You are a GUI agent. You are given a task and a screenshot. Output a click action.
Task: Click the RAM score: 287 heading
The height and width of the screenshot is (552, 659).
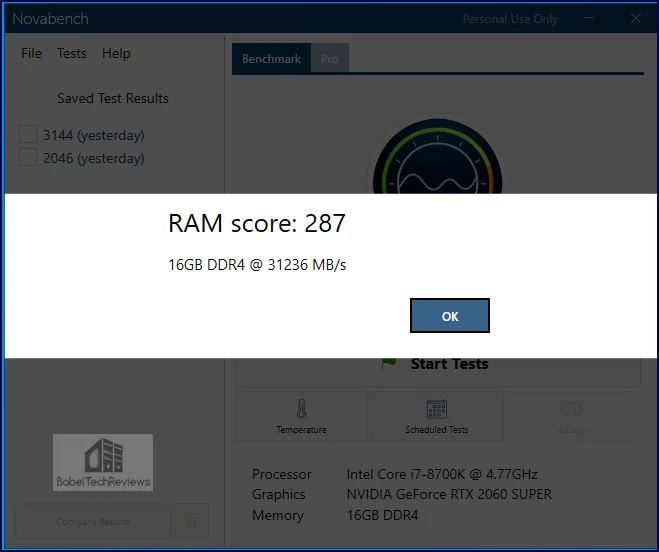(257, 223)
